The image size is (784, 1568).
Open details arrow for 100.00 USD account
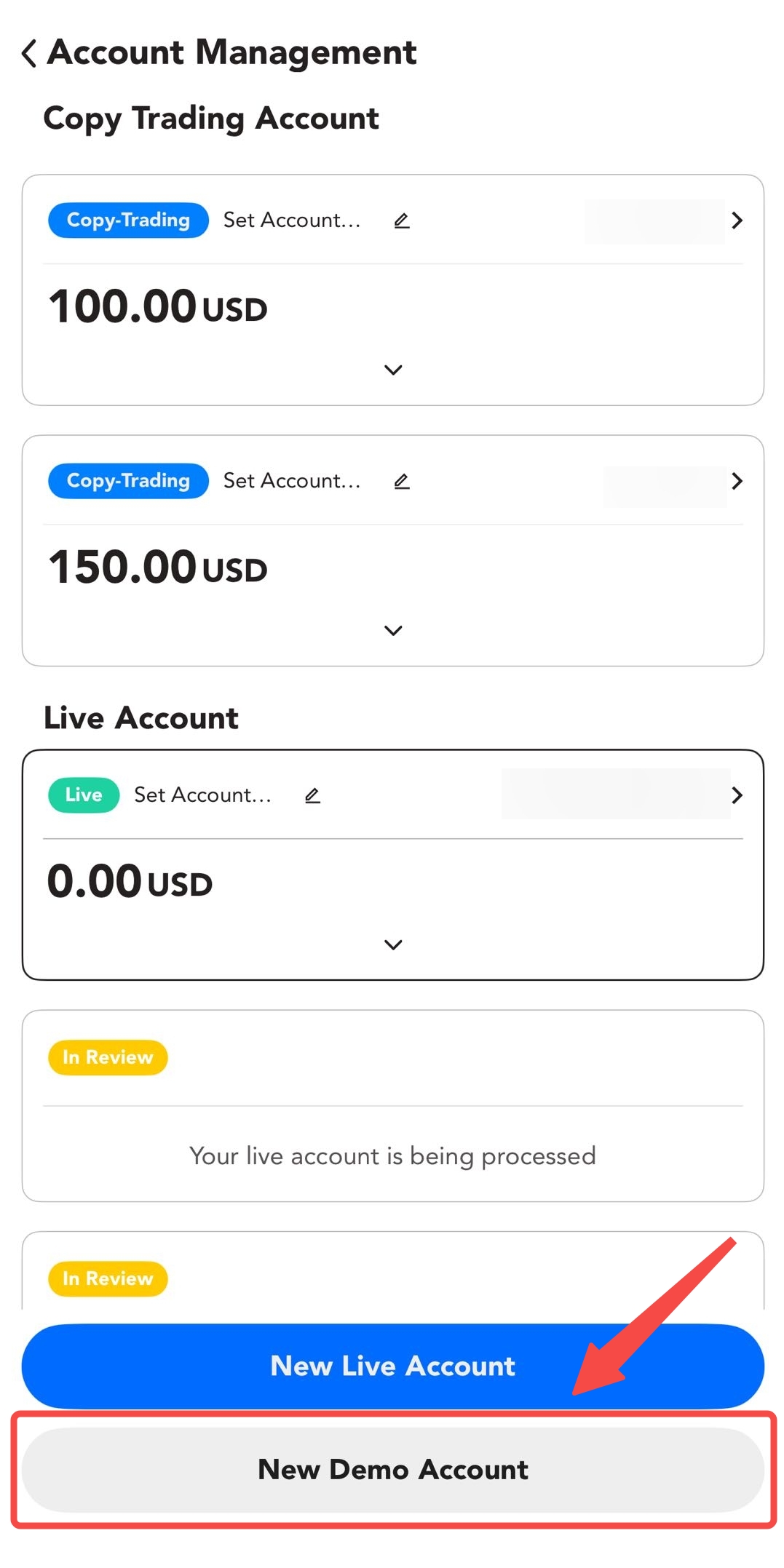(x=737, y=220)
